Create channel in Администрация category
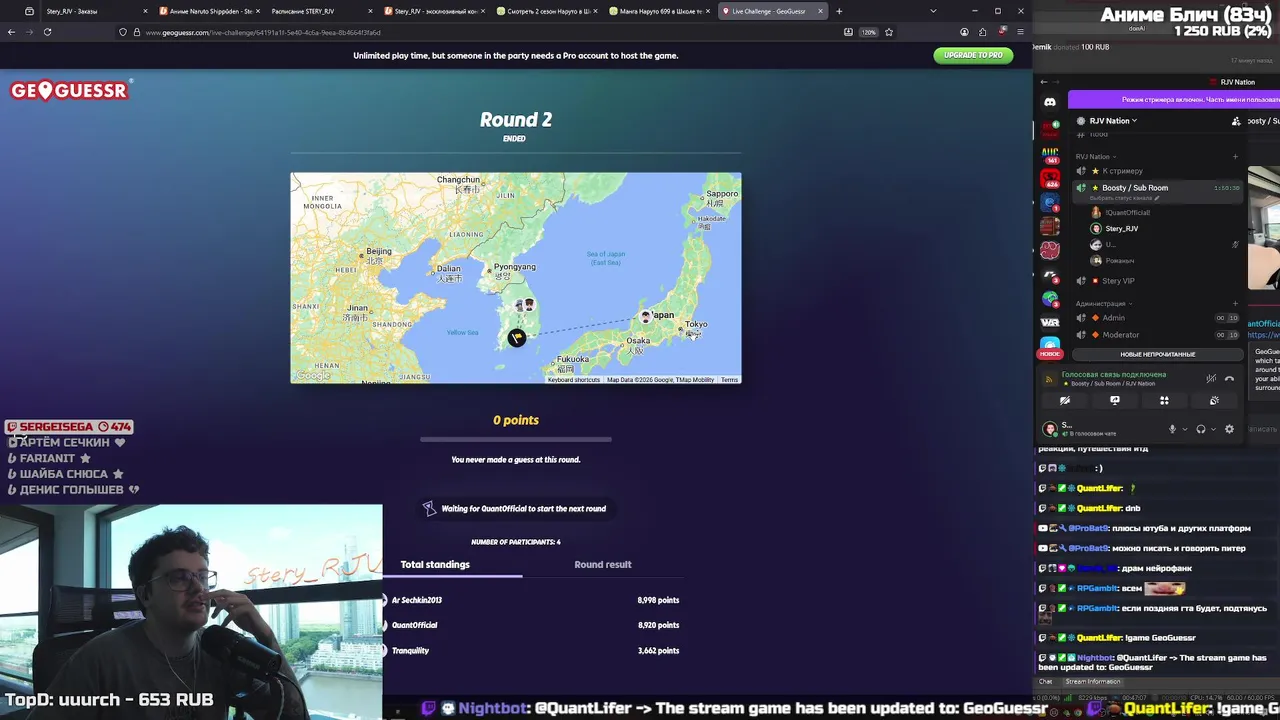This screenshot has width=1280, height=720. (1235, 303)
